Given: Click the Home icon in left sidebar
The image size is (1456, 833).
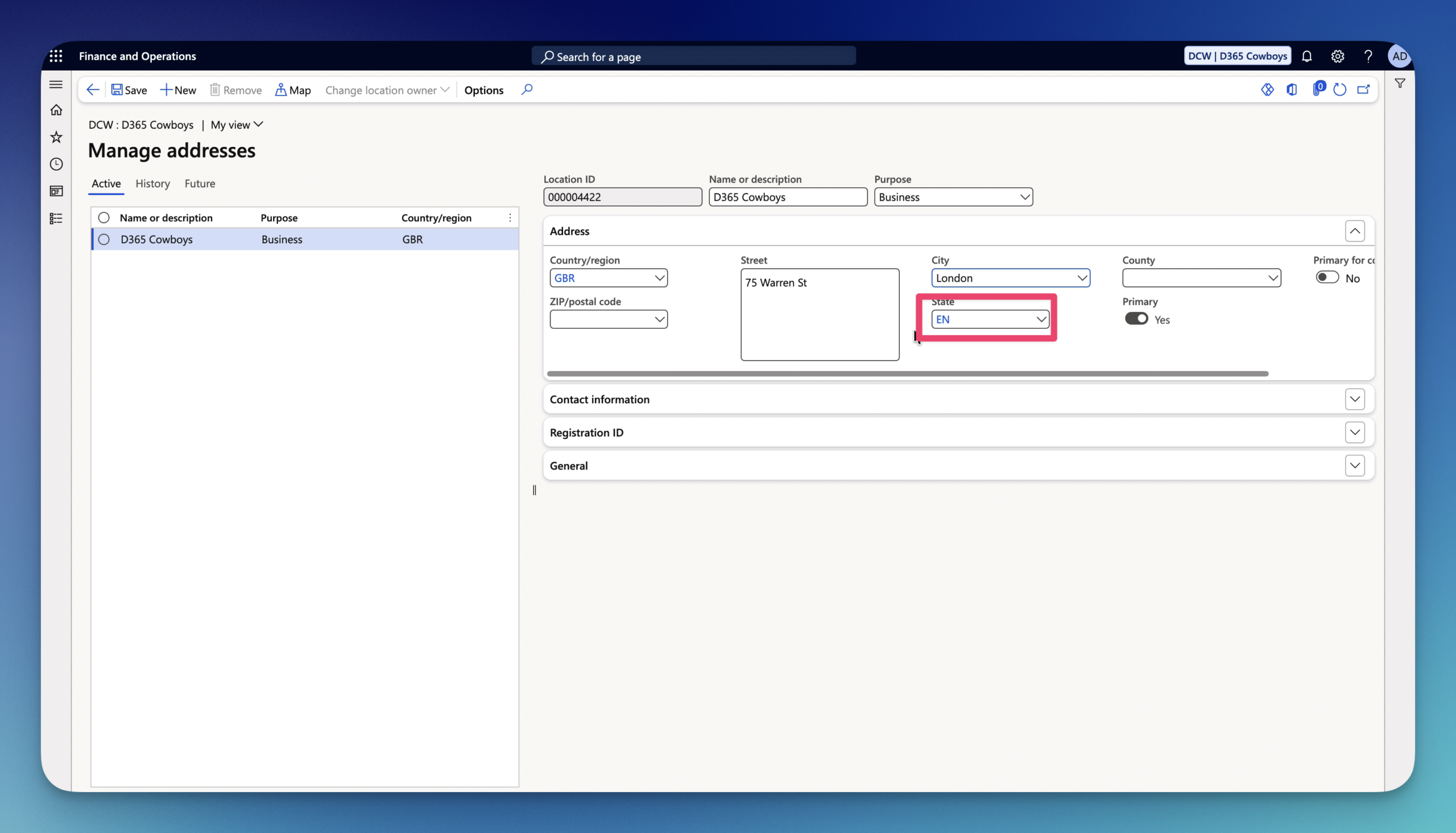Looking at the screenshot, I should coord(56,110).
